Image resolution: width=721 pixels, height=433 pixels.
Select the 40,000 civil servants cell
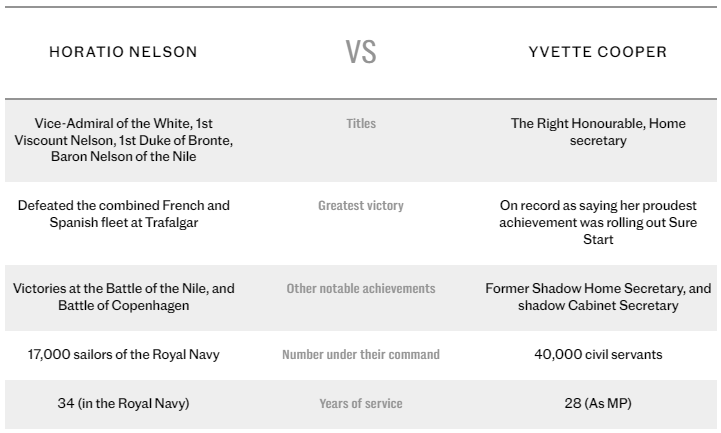click(x=598, y=354)
